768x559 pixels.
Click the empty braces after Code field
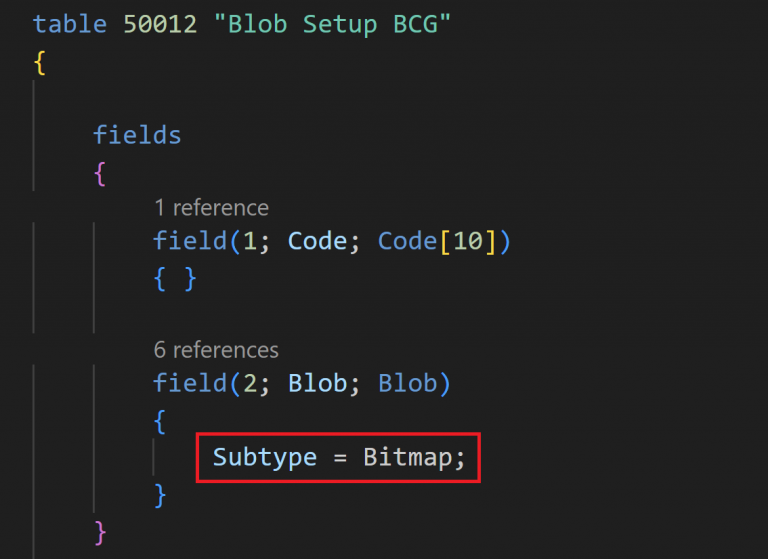coord(175,278)
